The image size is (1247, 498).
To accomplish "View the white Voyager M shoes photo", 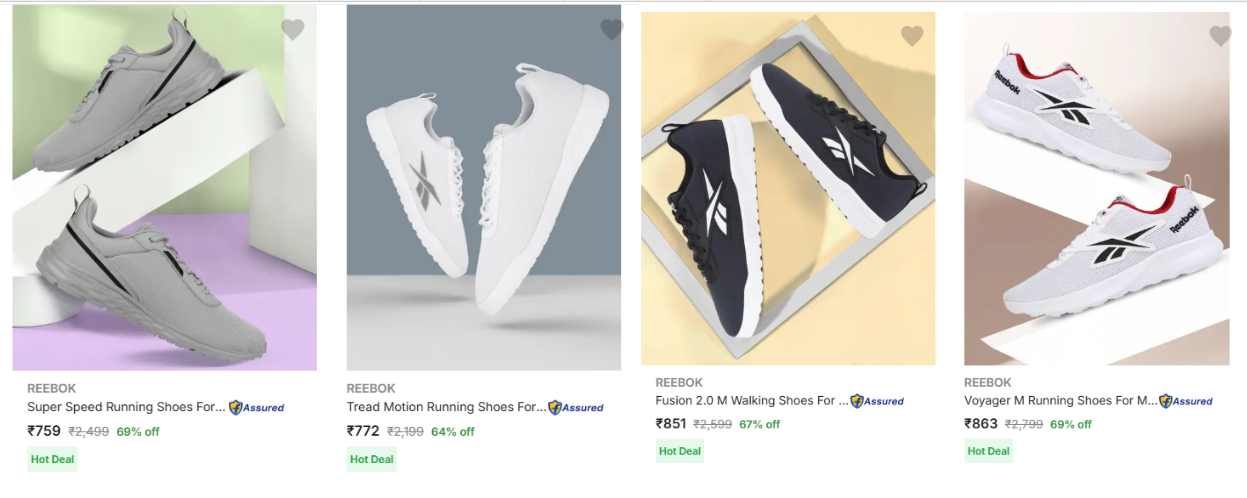I will [x=1096, y=190].
